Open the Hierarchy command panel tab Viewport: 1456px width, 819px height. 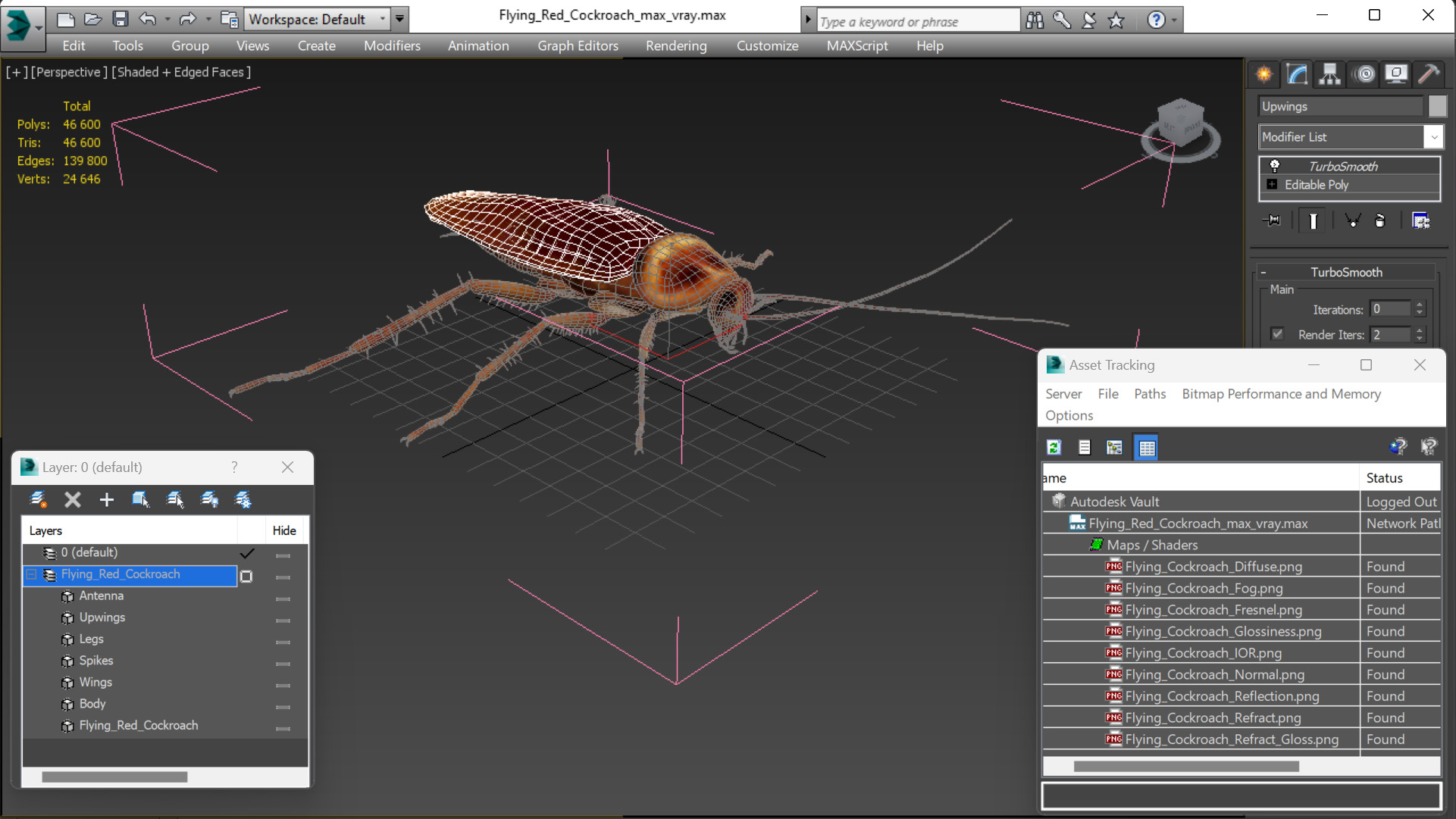(1329, 73)
